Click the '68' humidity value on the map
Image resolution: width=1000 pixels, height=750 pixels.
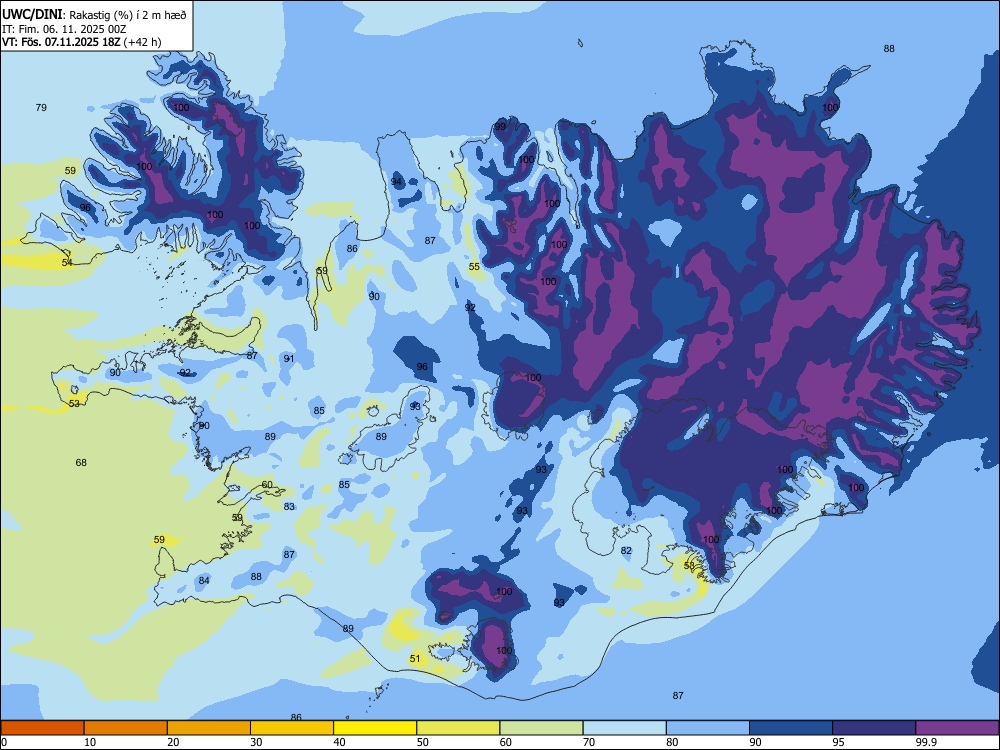click(x=81, y=462)
